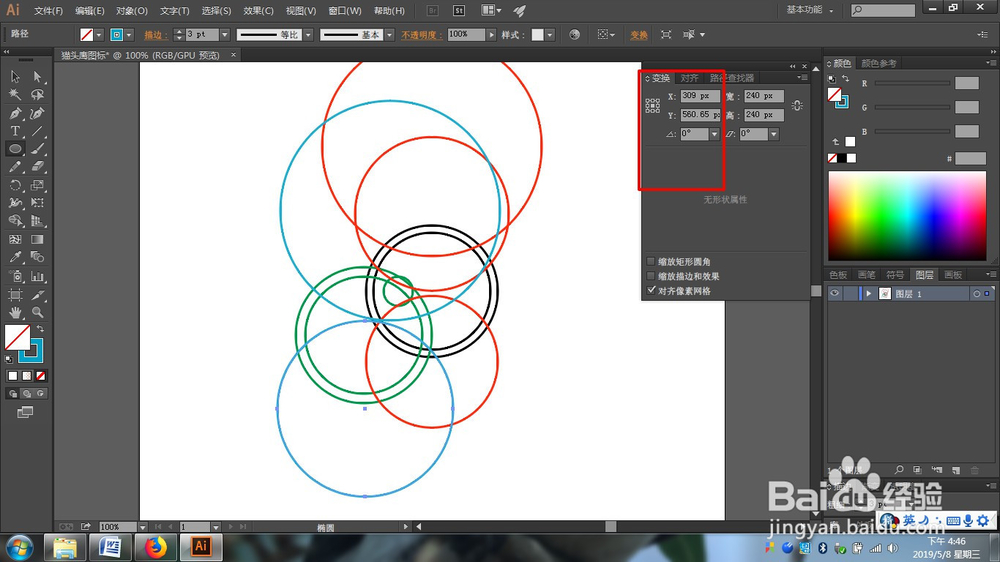Select the Pen tool
1000x562 pixels.
[15, 114]
